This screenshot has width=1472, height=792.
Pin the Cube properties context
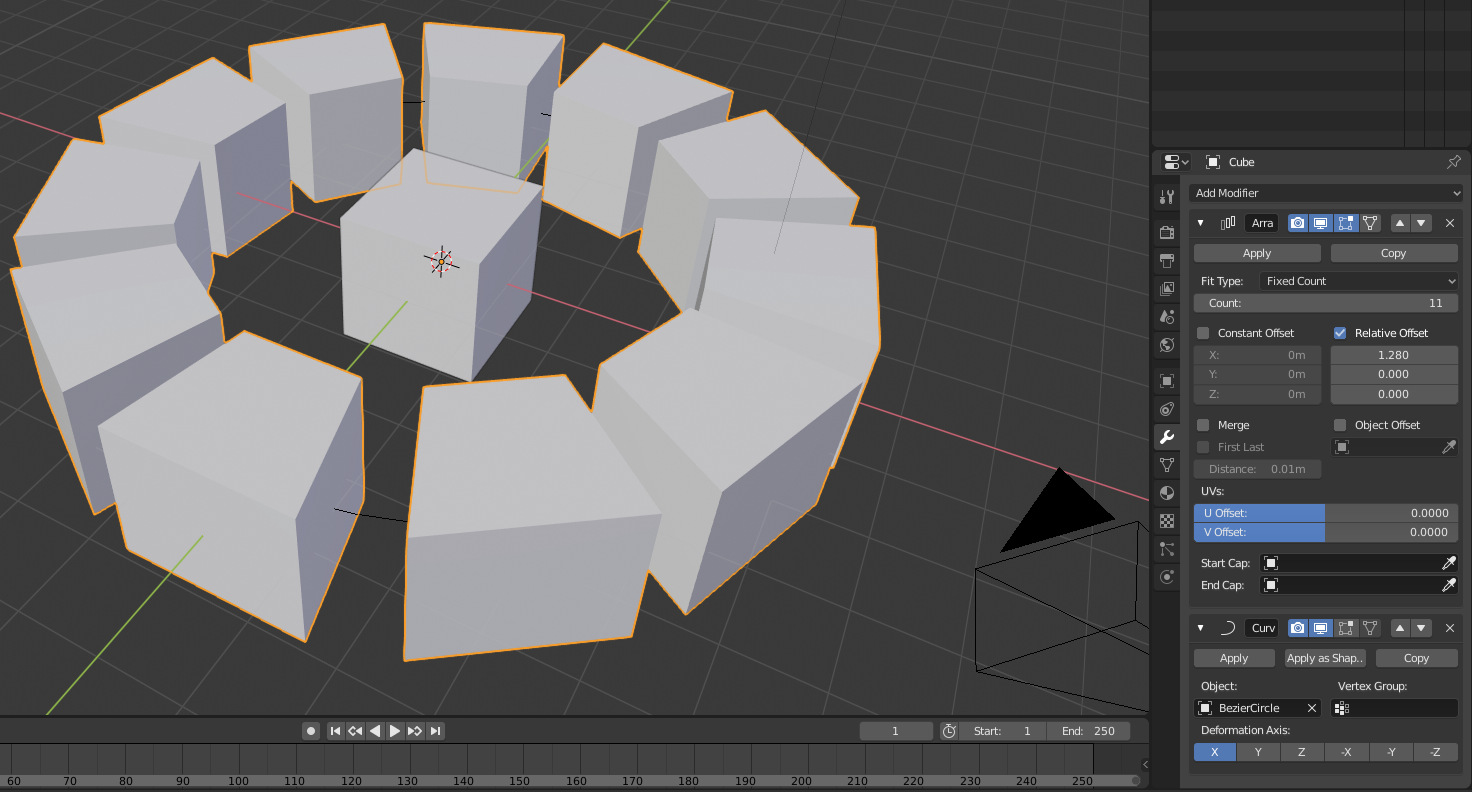click(x=1454, y=162)
